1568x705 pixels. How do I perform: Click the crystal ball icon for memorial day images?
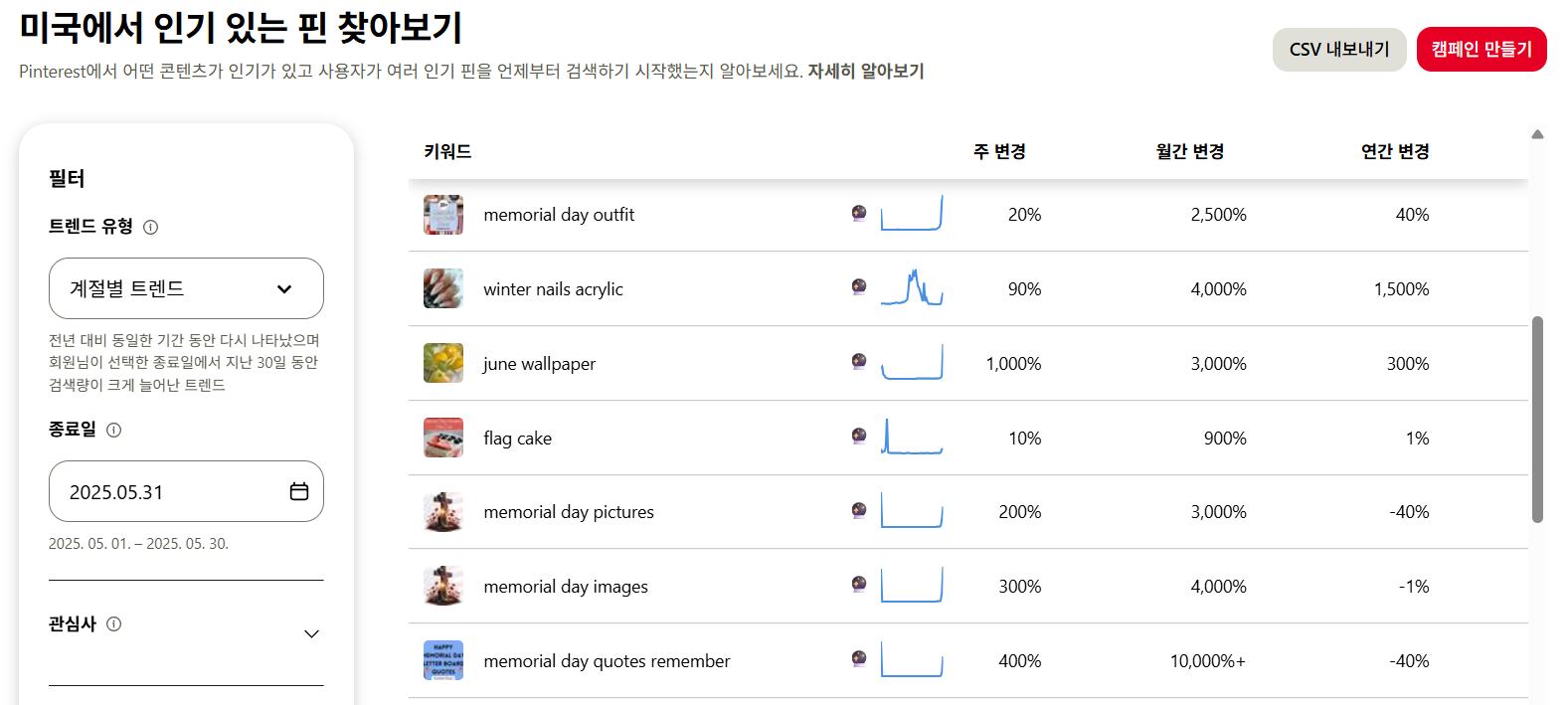click(859, 584)
